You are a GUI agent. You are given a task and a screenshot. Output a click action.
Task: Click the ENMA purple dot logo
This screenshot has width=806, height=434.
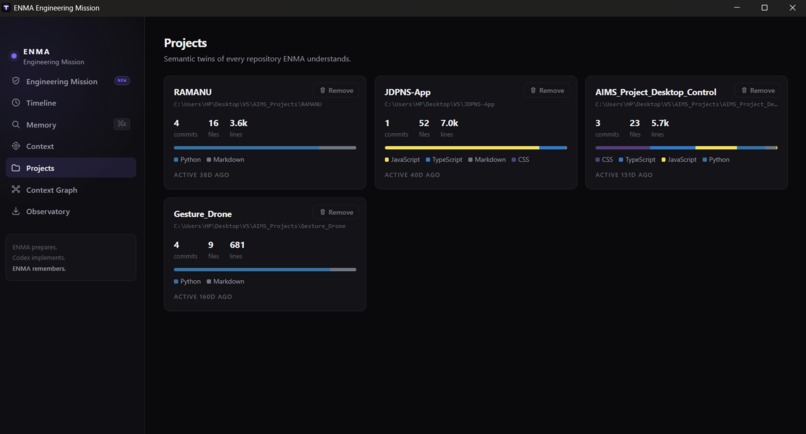coord(14,56)
